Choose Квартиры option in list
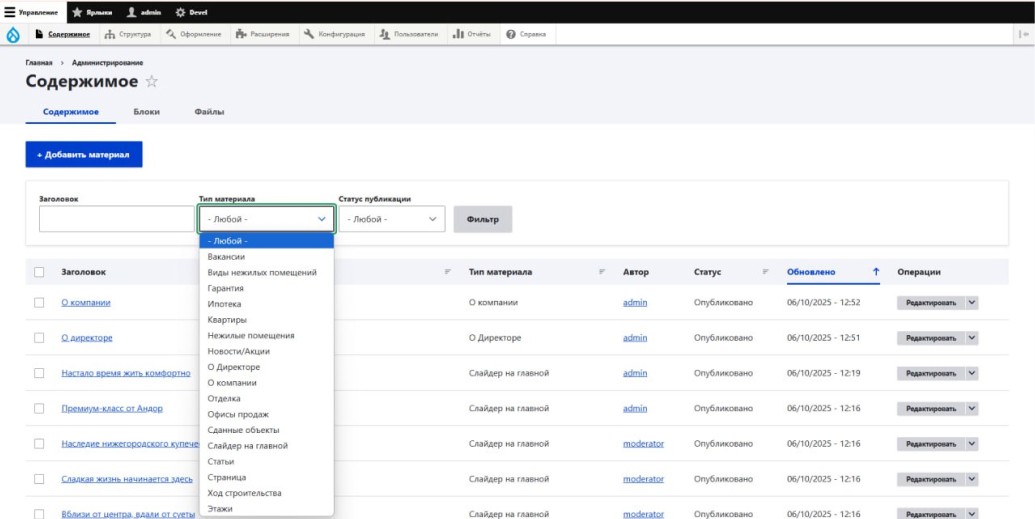 (267, 320)
